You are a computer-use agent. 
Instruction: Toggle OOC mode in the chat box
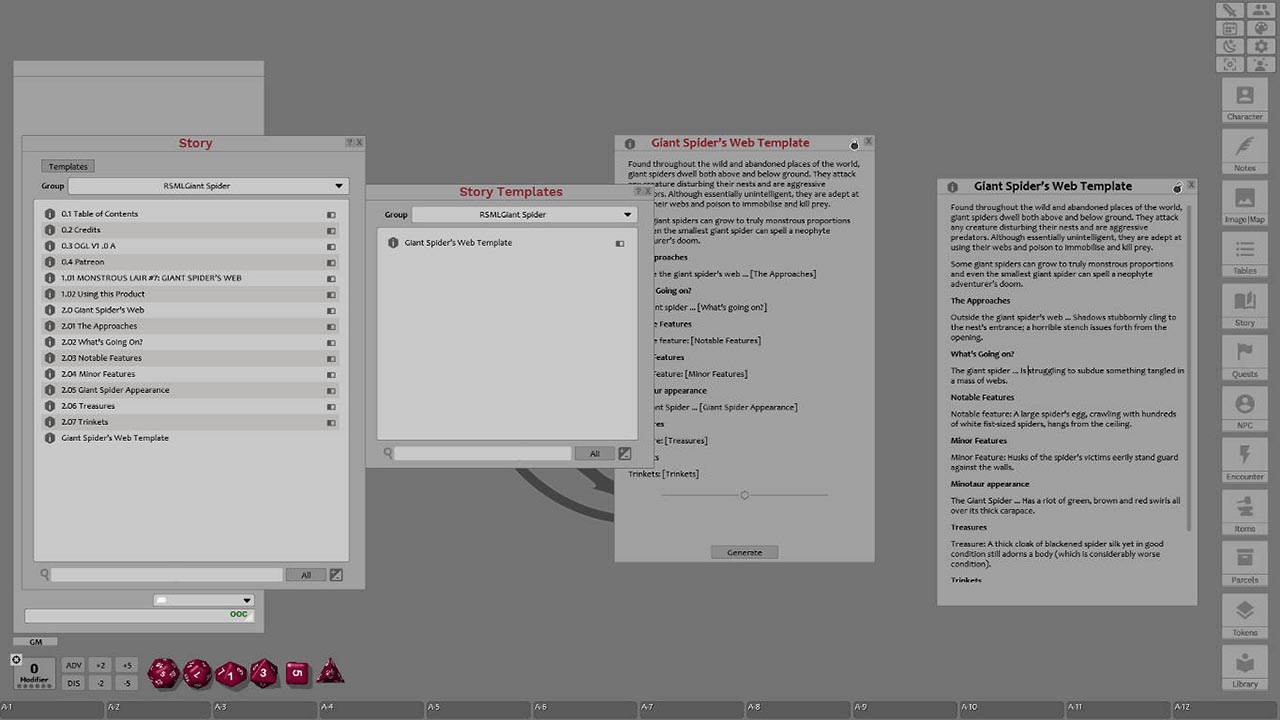point(239,614)
